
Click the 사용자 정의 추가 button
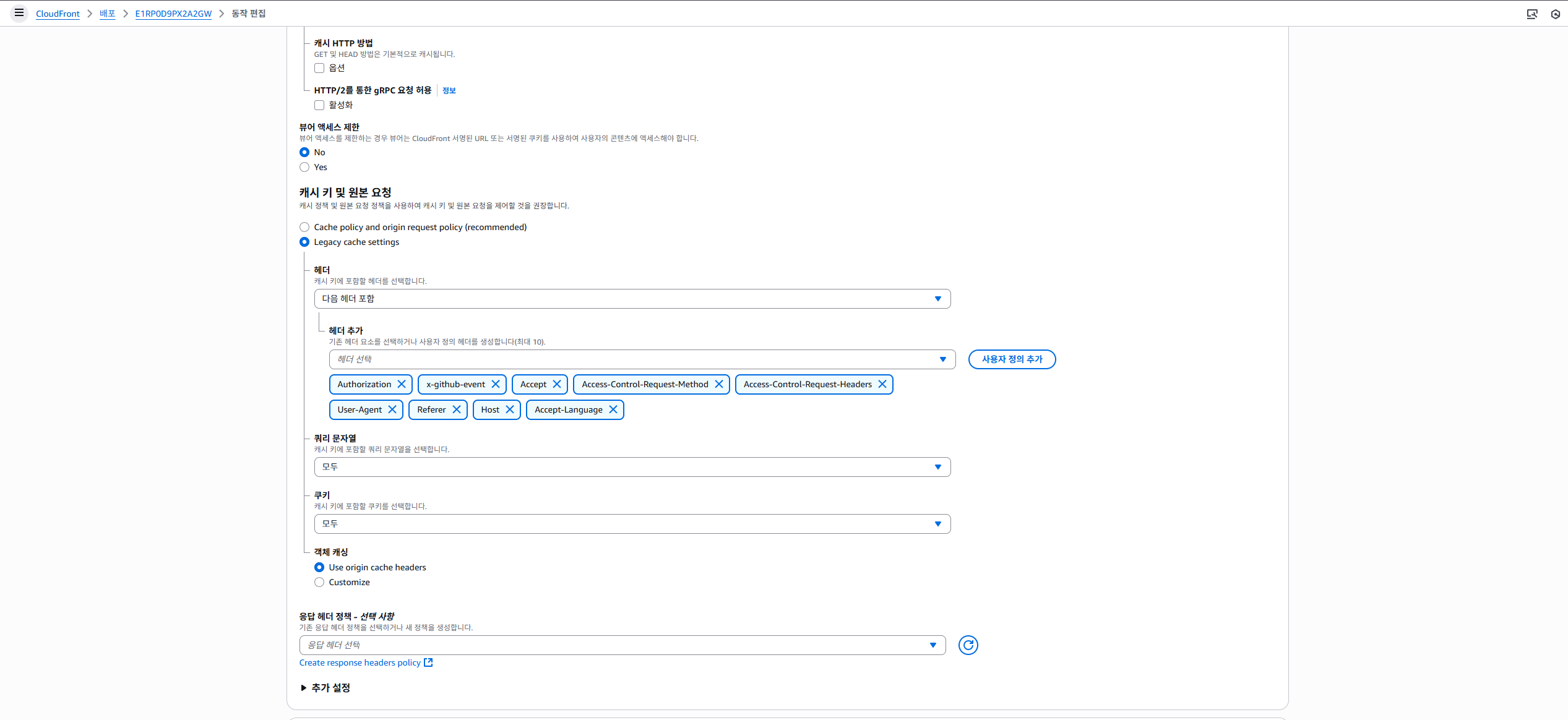pyautogui.click(x=1012, y=359)
